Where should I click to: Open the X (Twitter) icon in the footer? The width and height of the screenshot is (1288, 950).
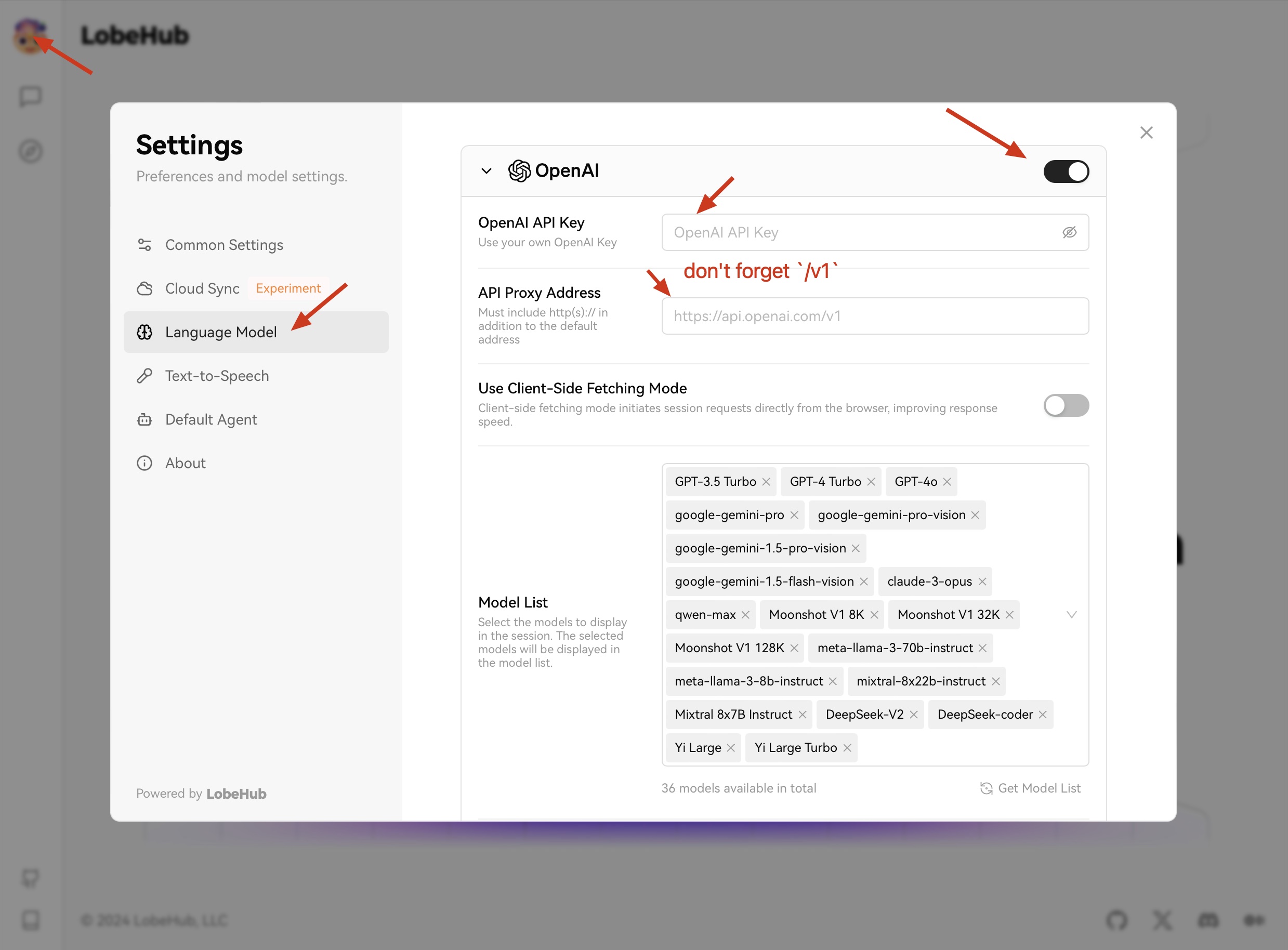(x=1163, y=920)
